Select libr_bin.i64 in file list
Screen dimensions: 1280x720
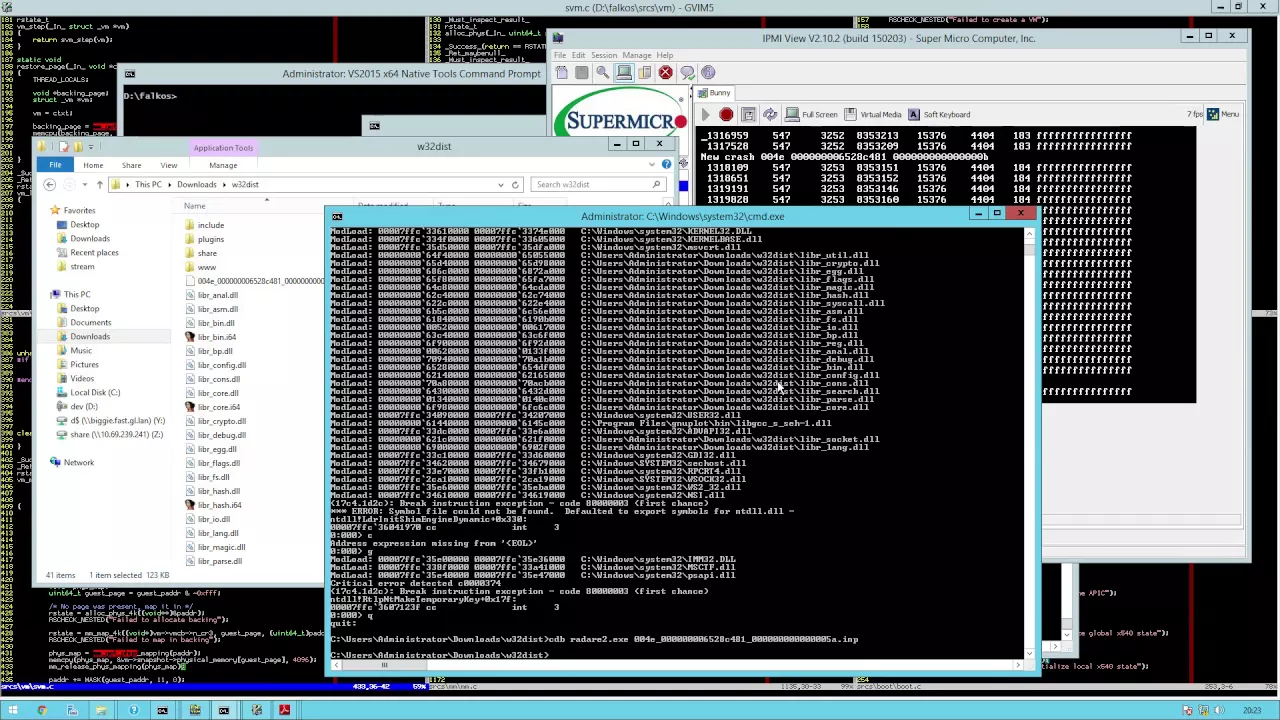216,337
